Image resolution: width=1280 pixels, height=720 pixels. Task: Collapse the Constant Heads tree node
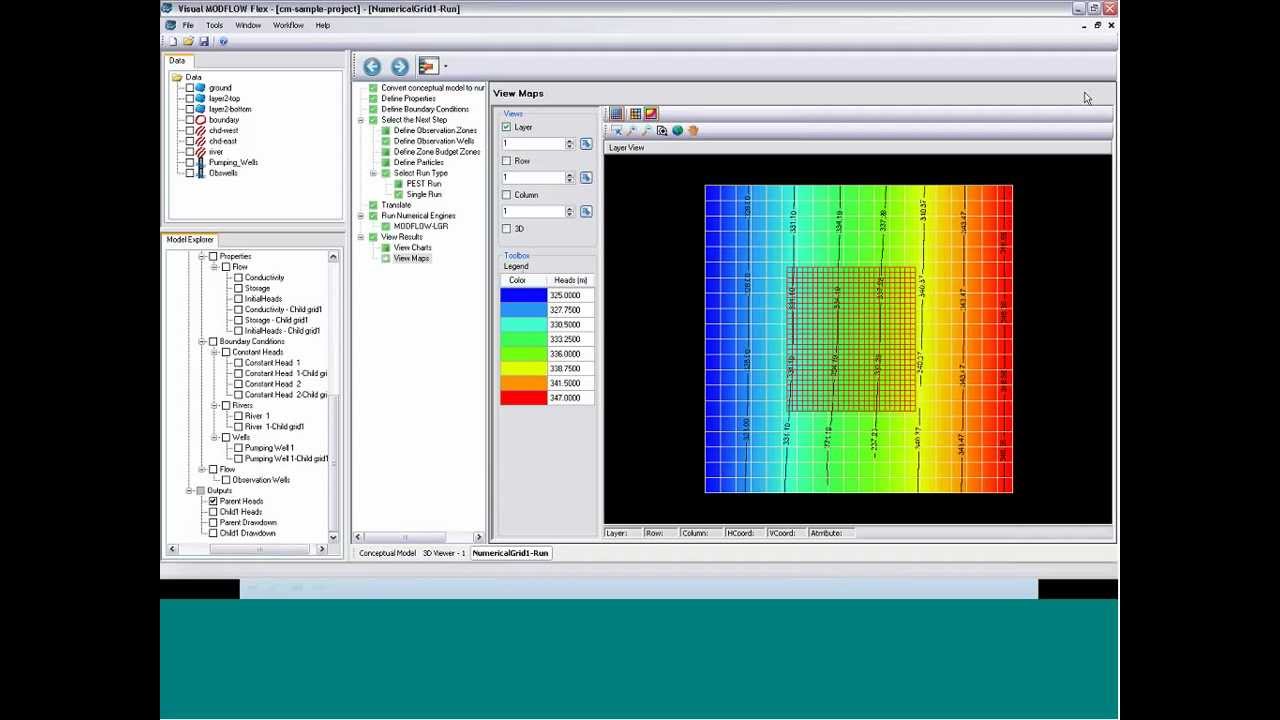[214, 352]
